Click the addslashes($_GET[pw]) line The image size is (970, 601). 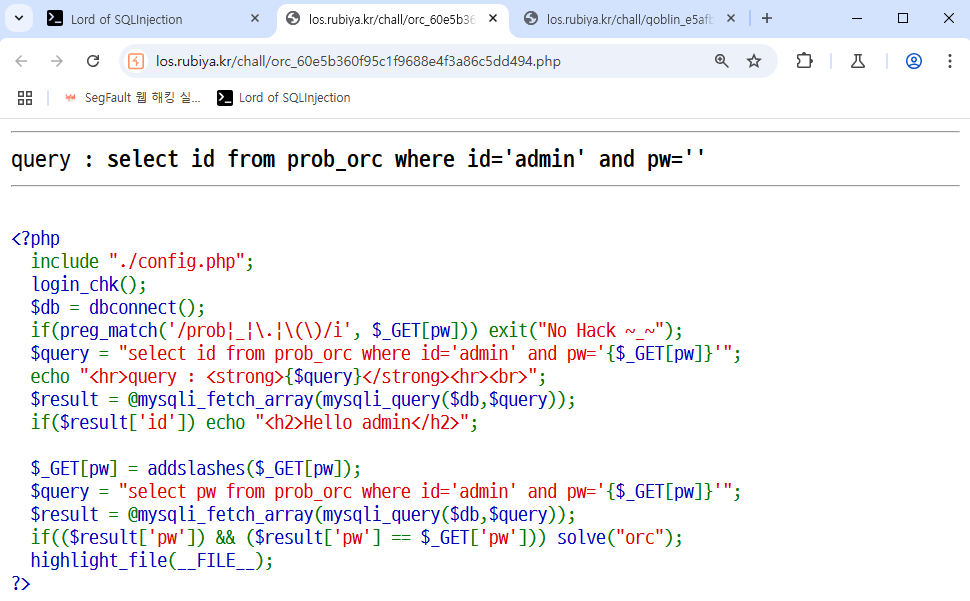(x=196, y=468)
